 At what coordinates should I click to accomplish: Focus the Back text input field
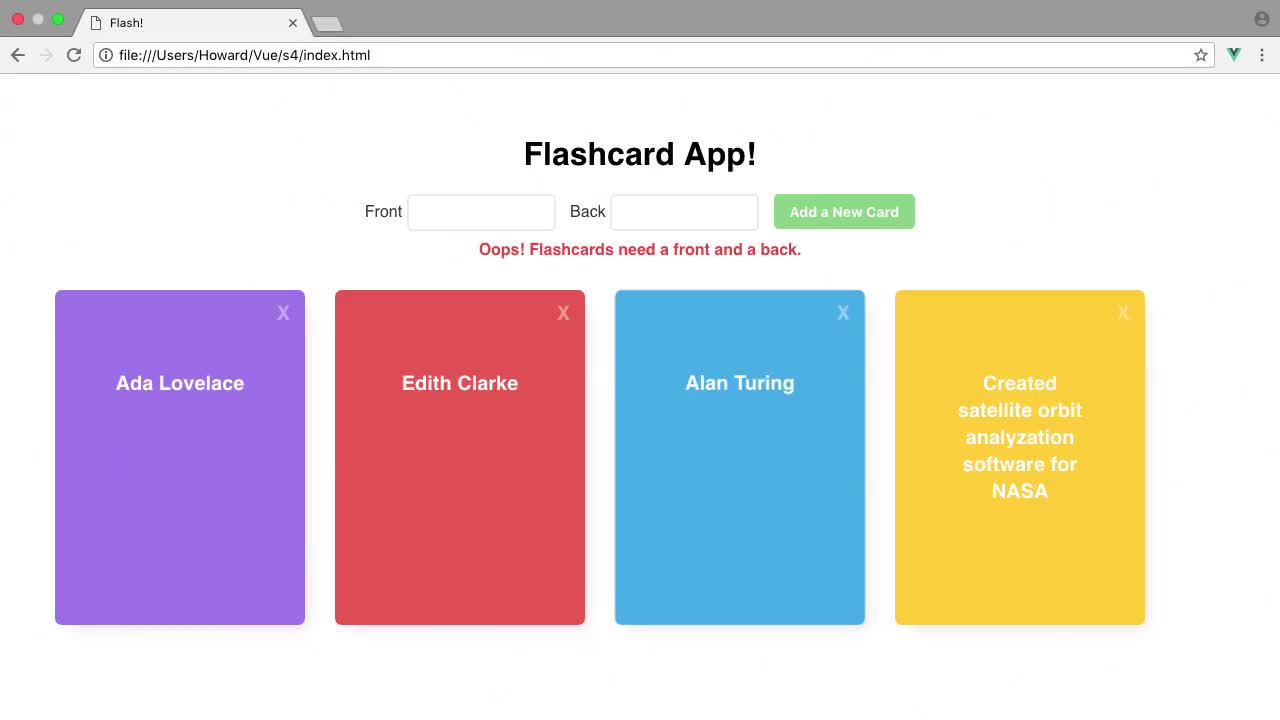(x=684, y=212)
